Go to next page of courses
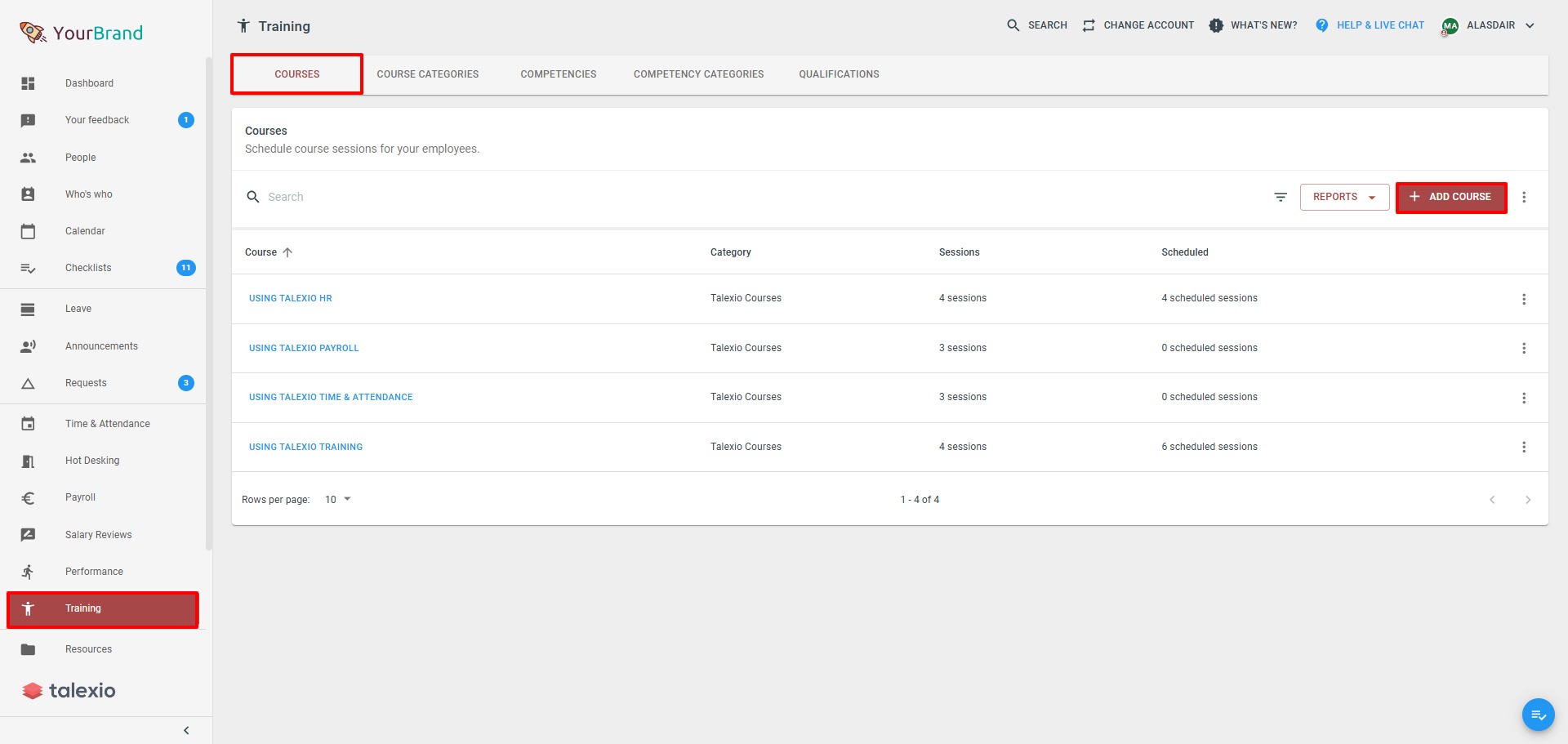 (x=1528, y=500)
